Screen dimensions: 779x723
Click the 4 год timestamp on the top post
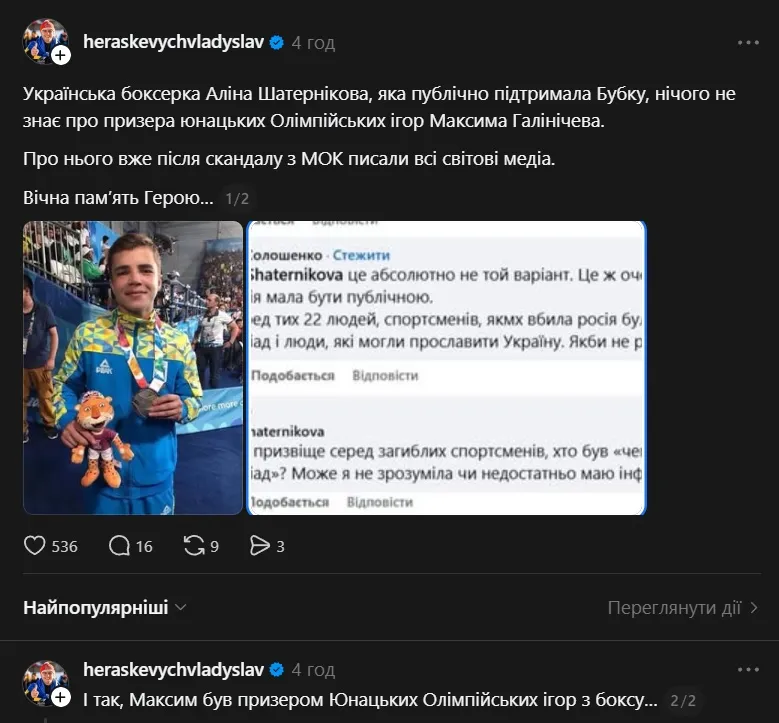pos(313,43)
